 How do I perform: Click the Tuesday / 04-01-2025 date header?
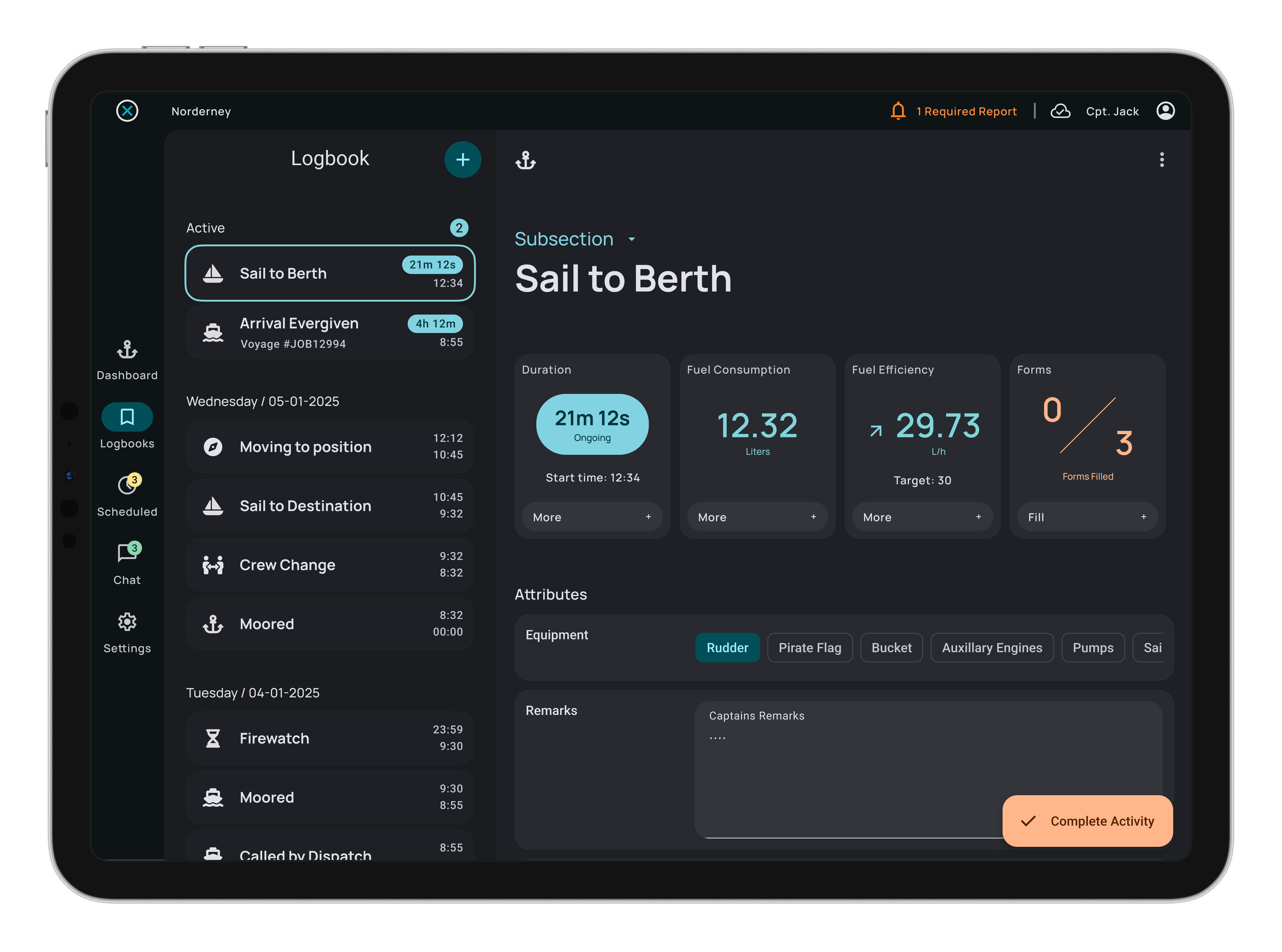click(x=252, y=693)
